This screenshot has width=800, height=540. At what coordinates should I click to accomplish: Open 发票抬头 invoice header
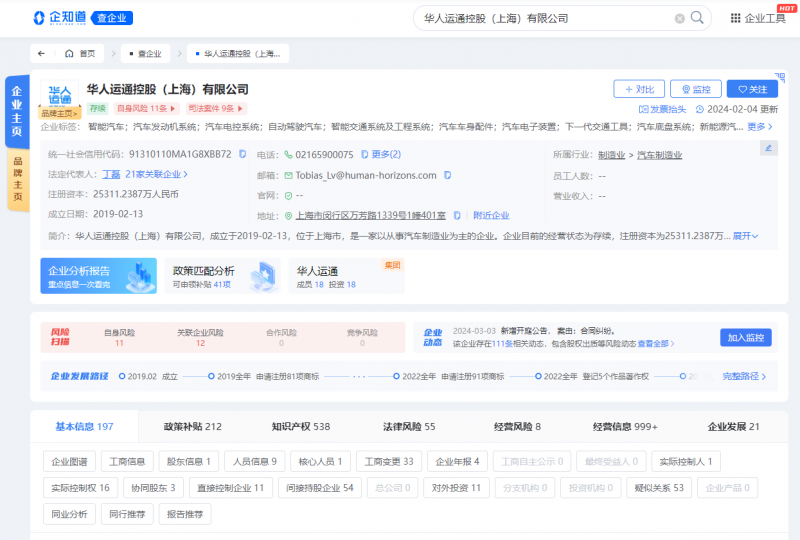pyautogui.click(x=662, y=109)
